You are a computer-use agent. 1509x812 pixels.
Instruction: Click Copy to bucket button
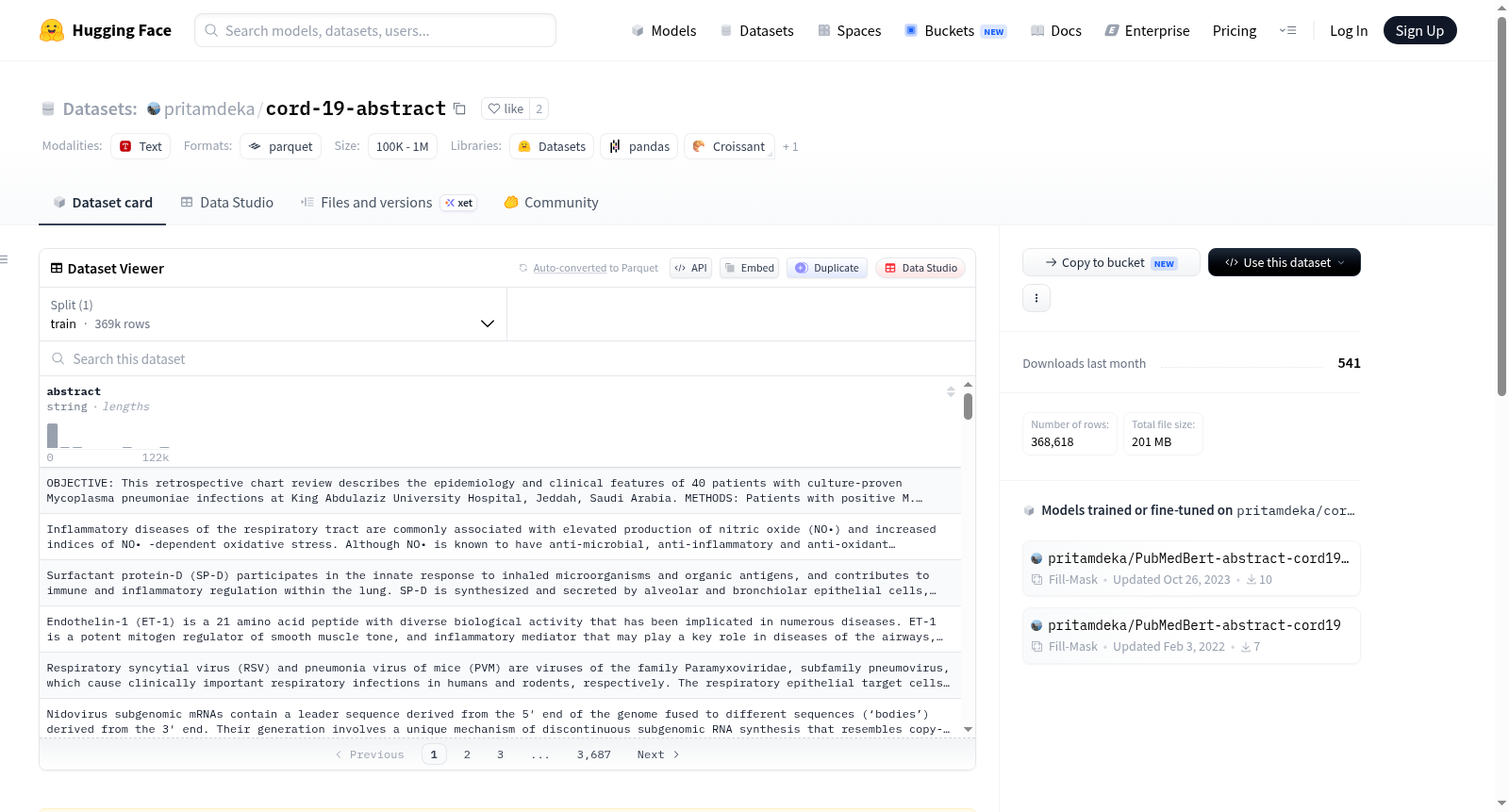pos(1111,262)
